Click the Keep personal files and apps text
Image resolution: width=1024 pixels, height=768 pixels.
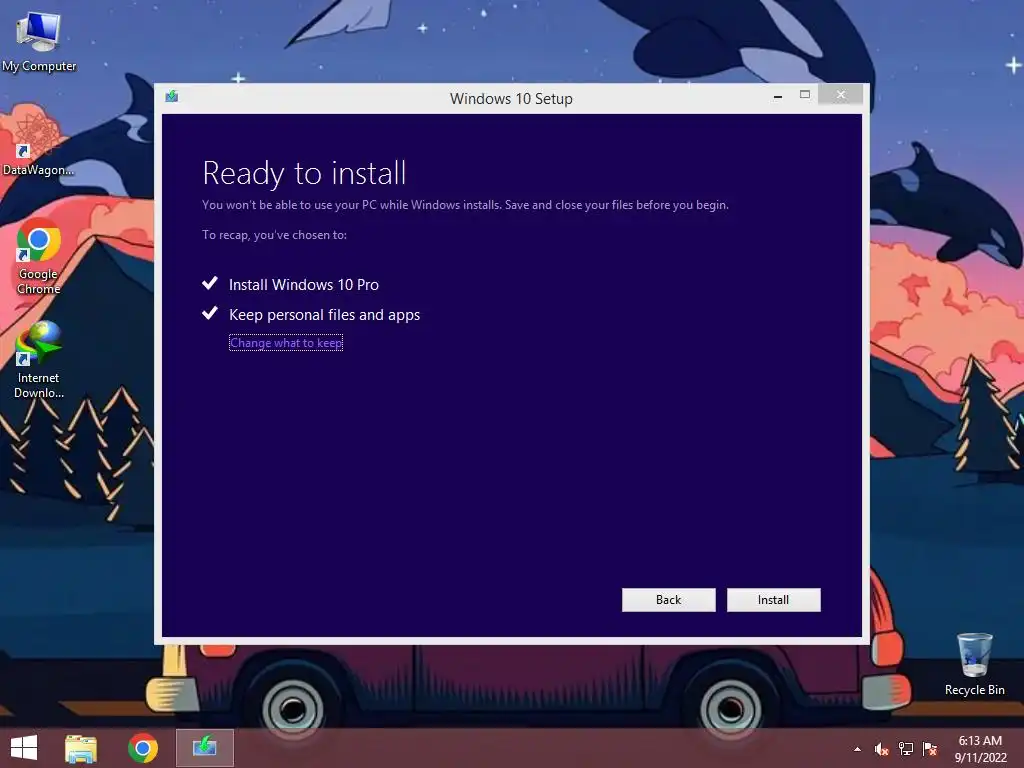(325, 315)
